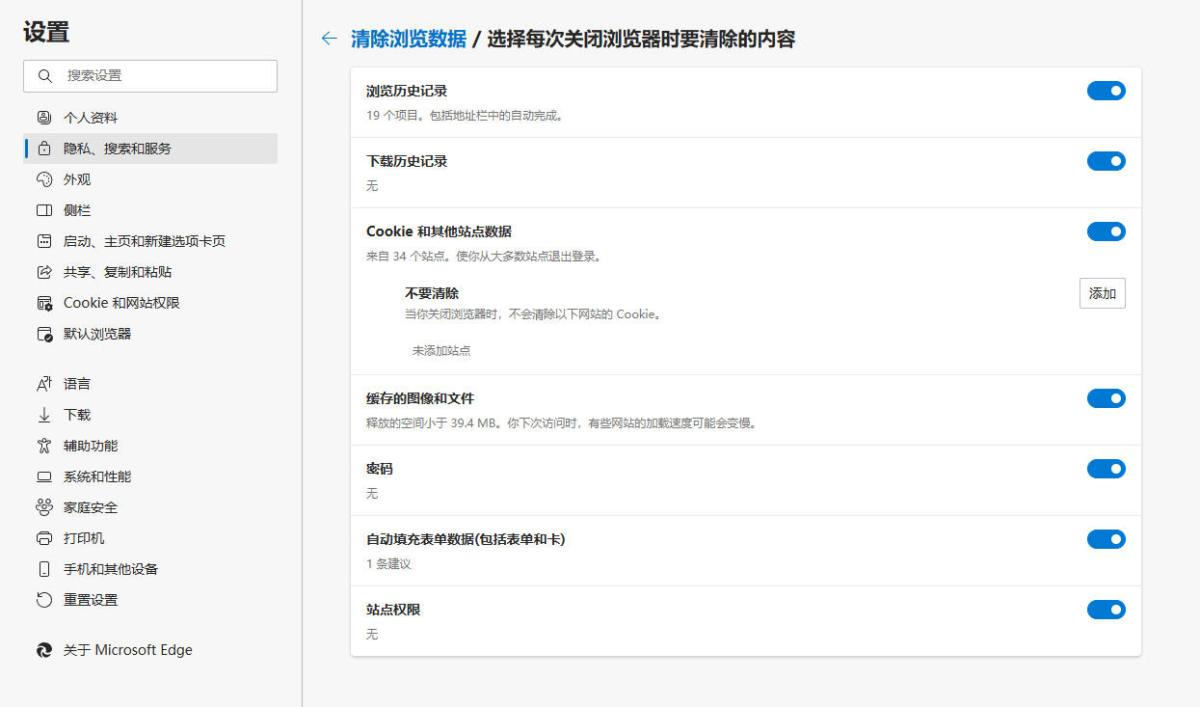Viewport: 1200px width, 707px height.
Task: Open 隐私、搜索和服务 settings section
Action: (x=117, y=149)
